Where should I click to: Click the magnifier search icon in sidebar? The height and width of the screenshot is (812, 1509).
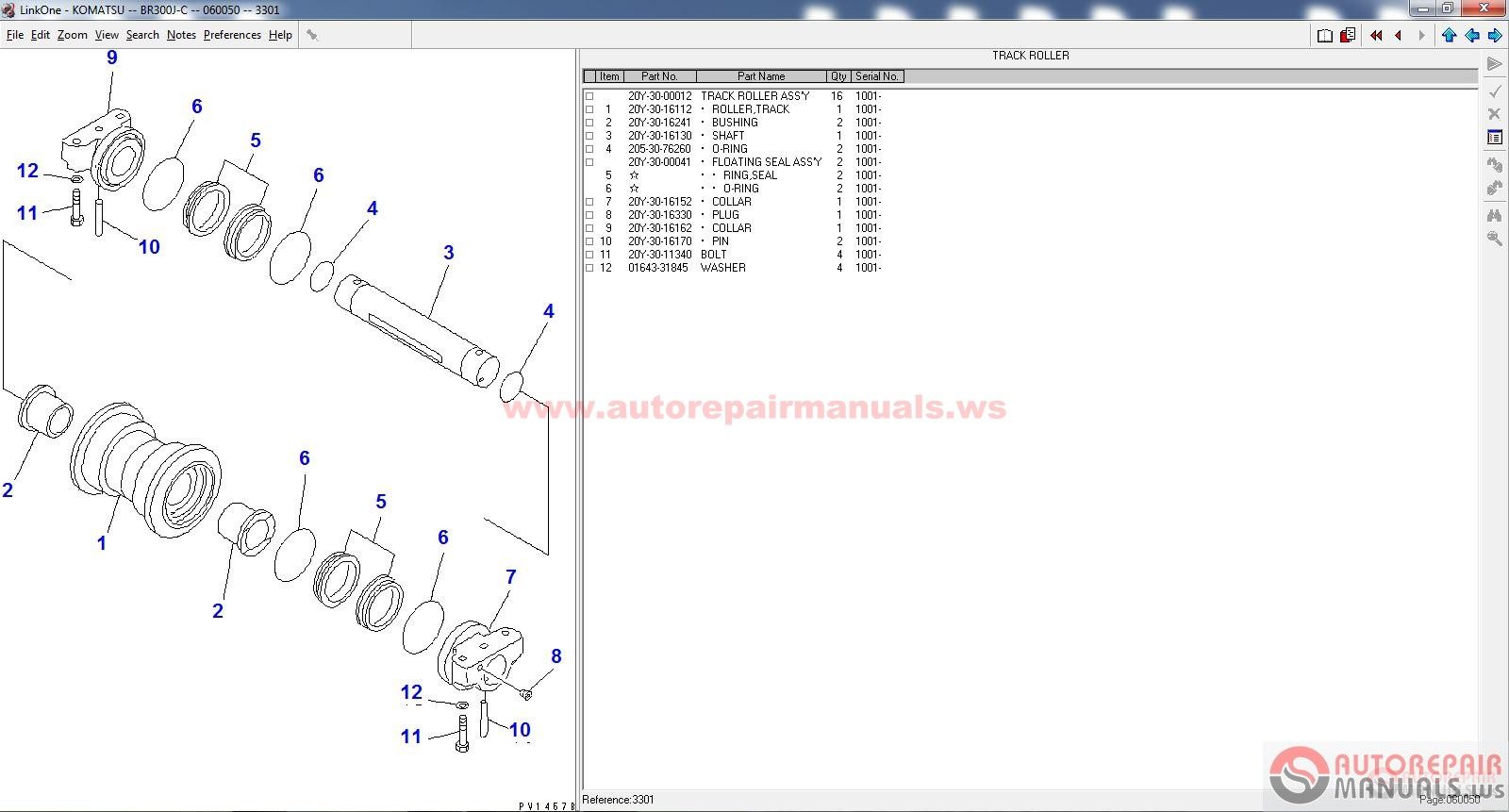[1494, 239]
